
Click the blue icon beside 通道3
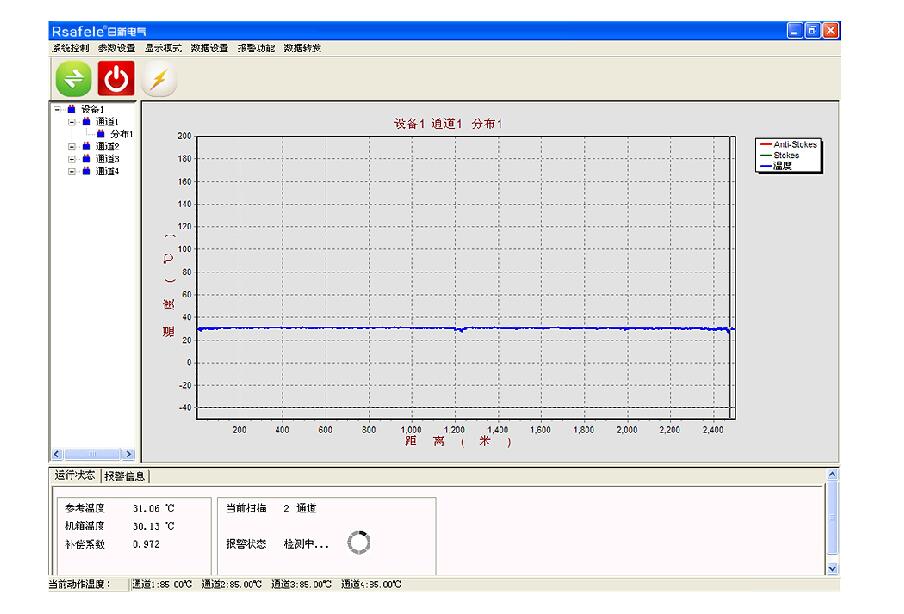[x=86, y=158]
